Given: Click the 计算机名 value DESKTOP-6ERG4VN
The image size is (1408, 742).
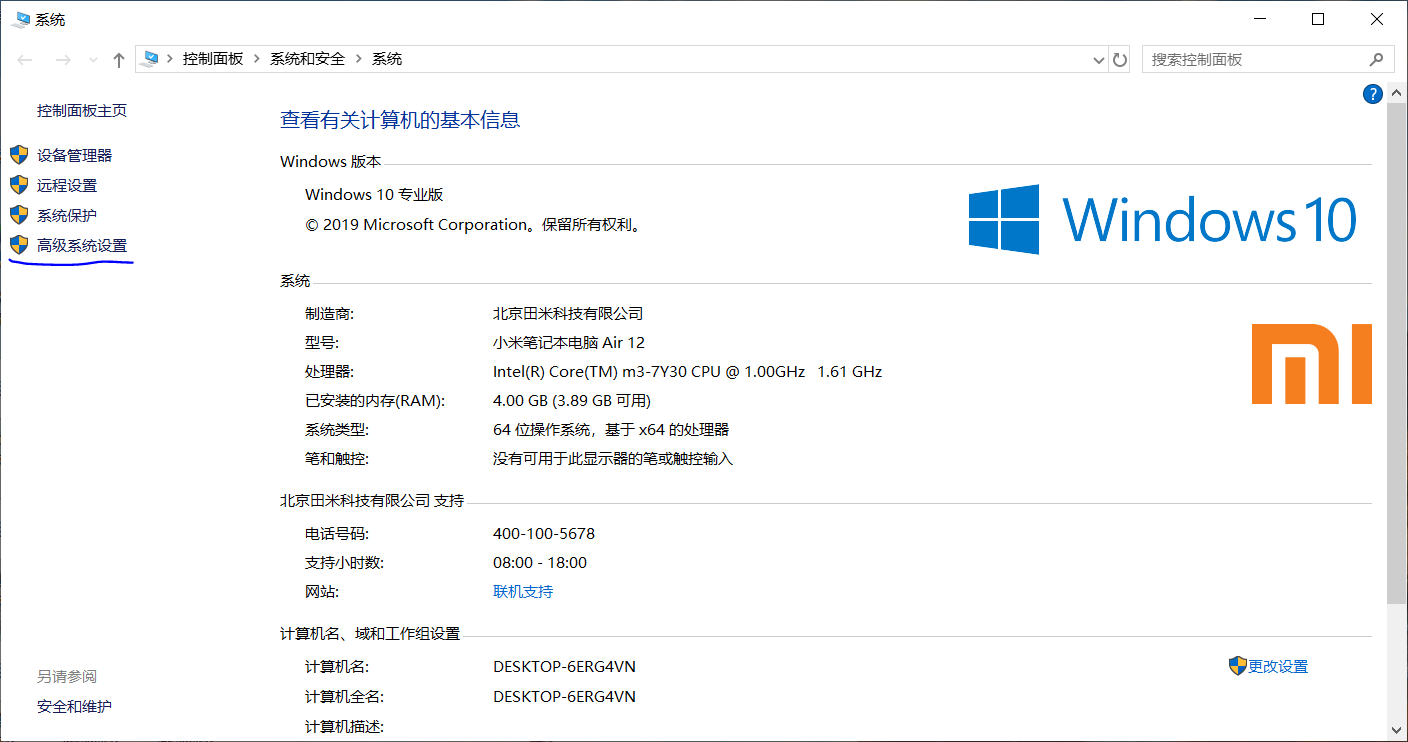Looking at the screenshot, I should 565,667.
